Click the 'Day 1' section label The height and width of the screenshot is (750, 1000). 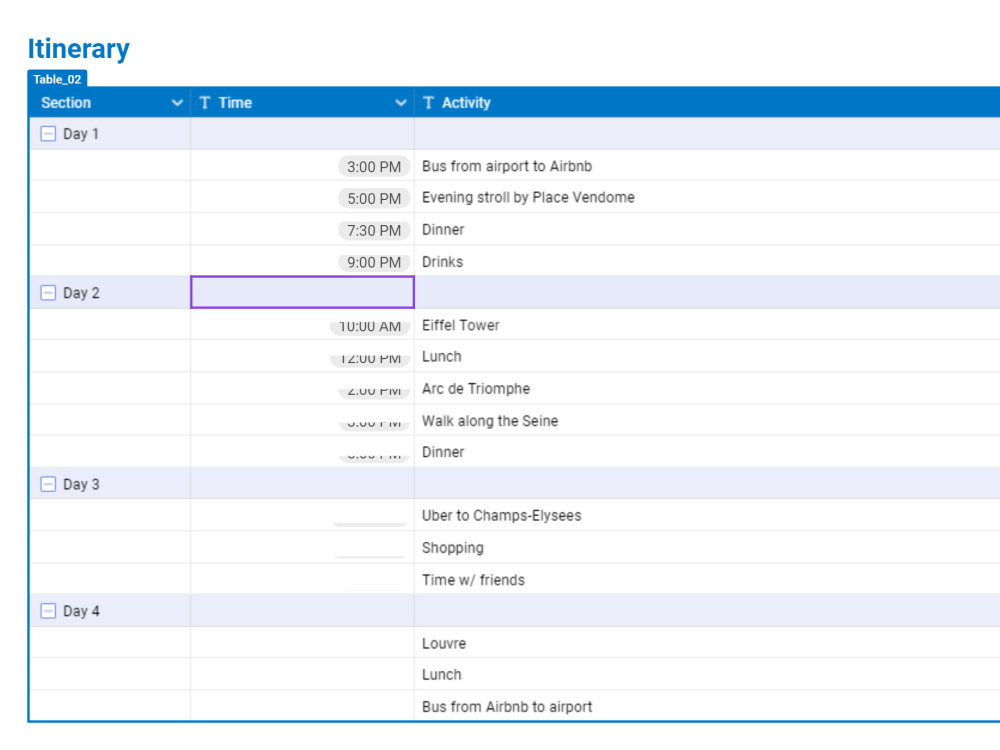[81, 134]
